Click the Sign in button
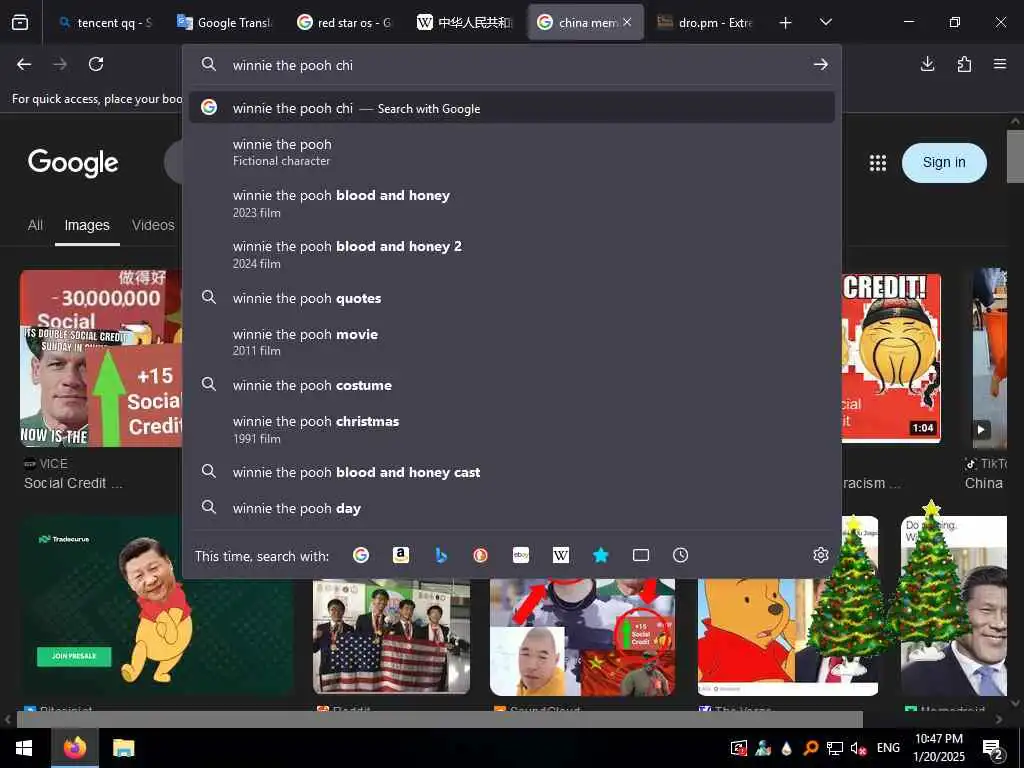Viewport: 1024px width, 768px height. point(944,163)
